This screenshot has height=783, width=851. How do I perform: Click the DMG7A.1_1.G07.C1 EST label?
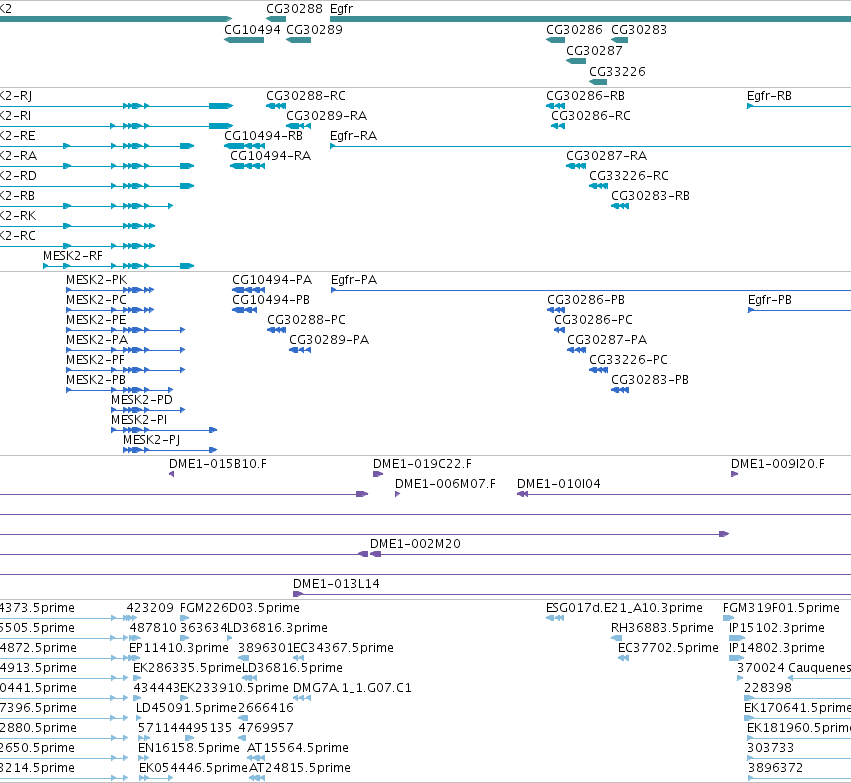tap(352, 687)
